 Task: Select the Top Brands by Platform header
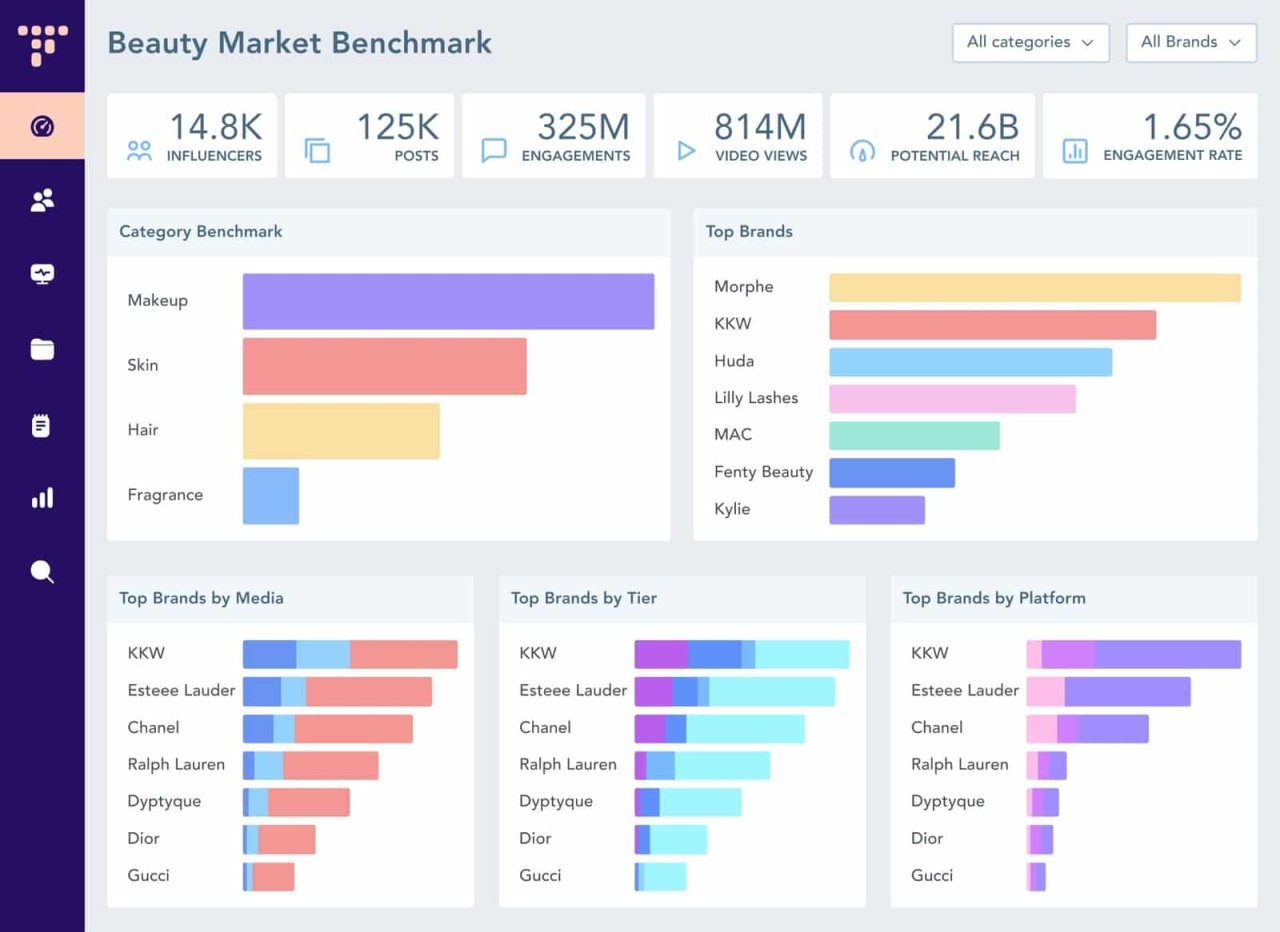(993, 598)
